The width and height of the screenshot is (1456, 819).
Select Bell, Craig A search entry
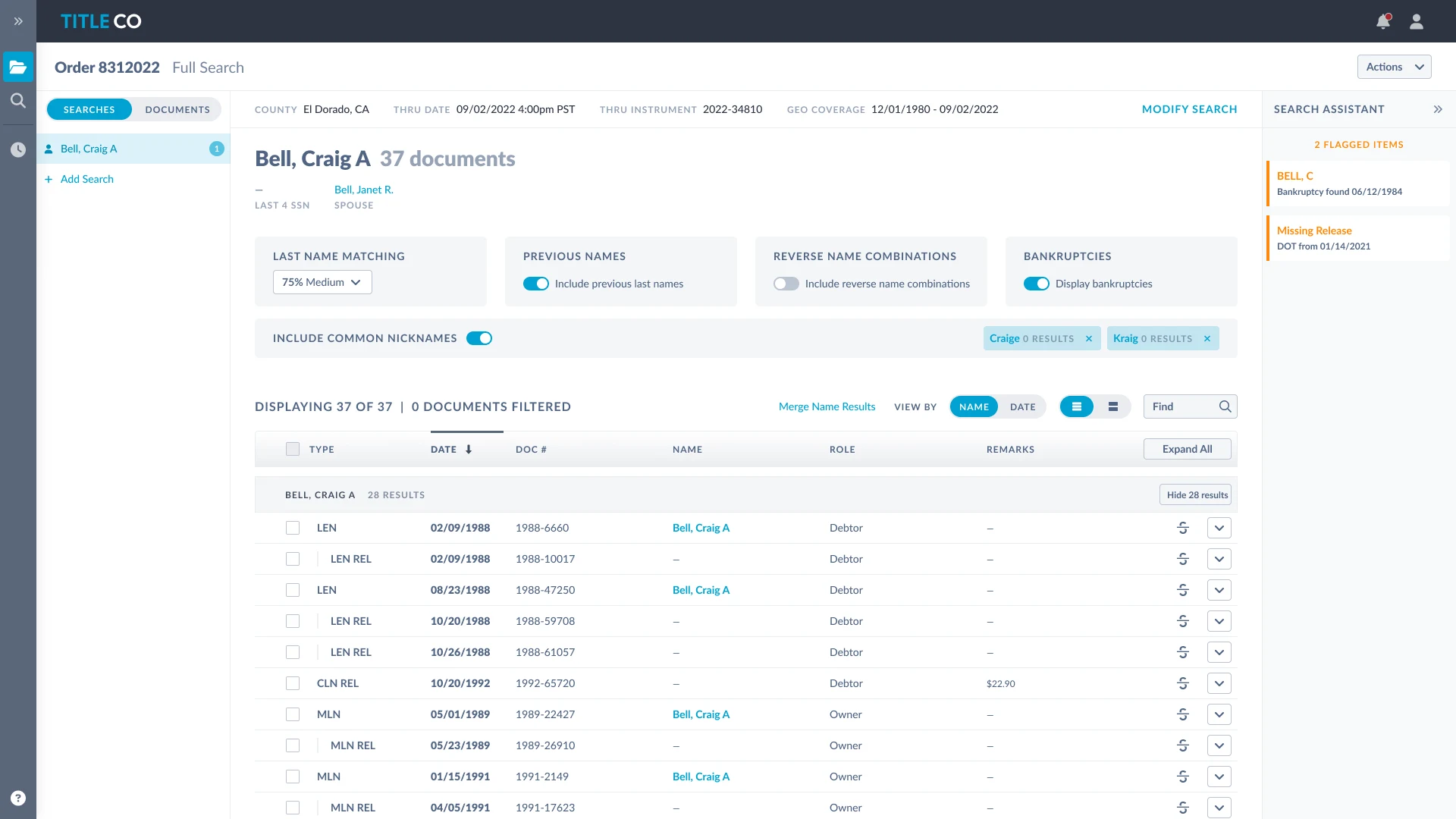click(x=133, y=149)
